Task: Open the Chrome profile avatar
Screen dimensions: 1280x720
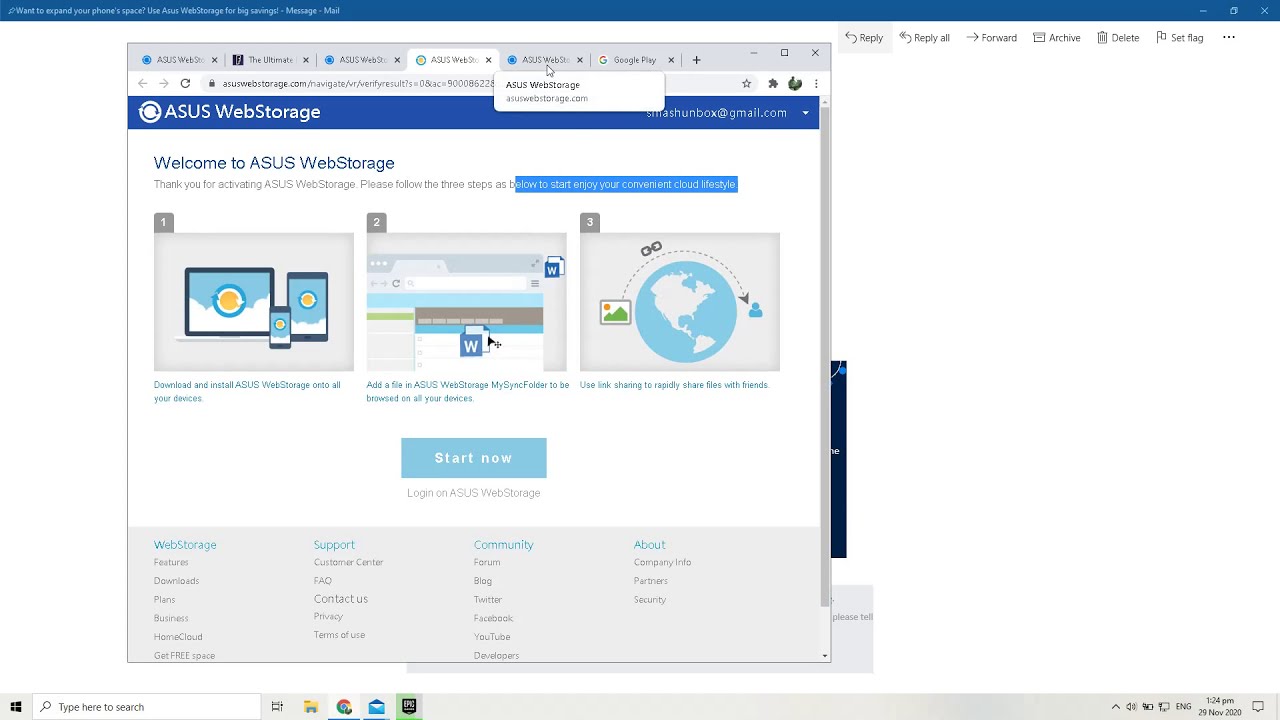Action: [795, 84]
